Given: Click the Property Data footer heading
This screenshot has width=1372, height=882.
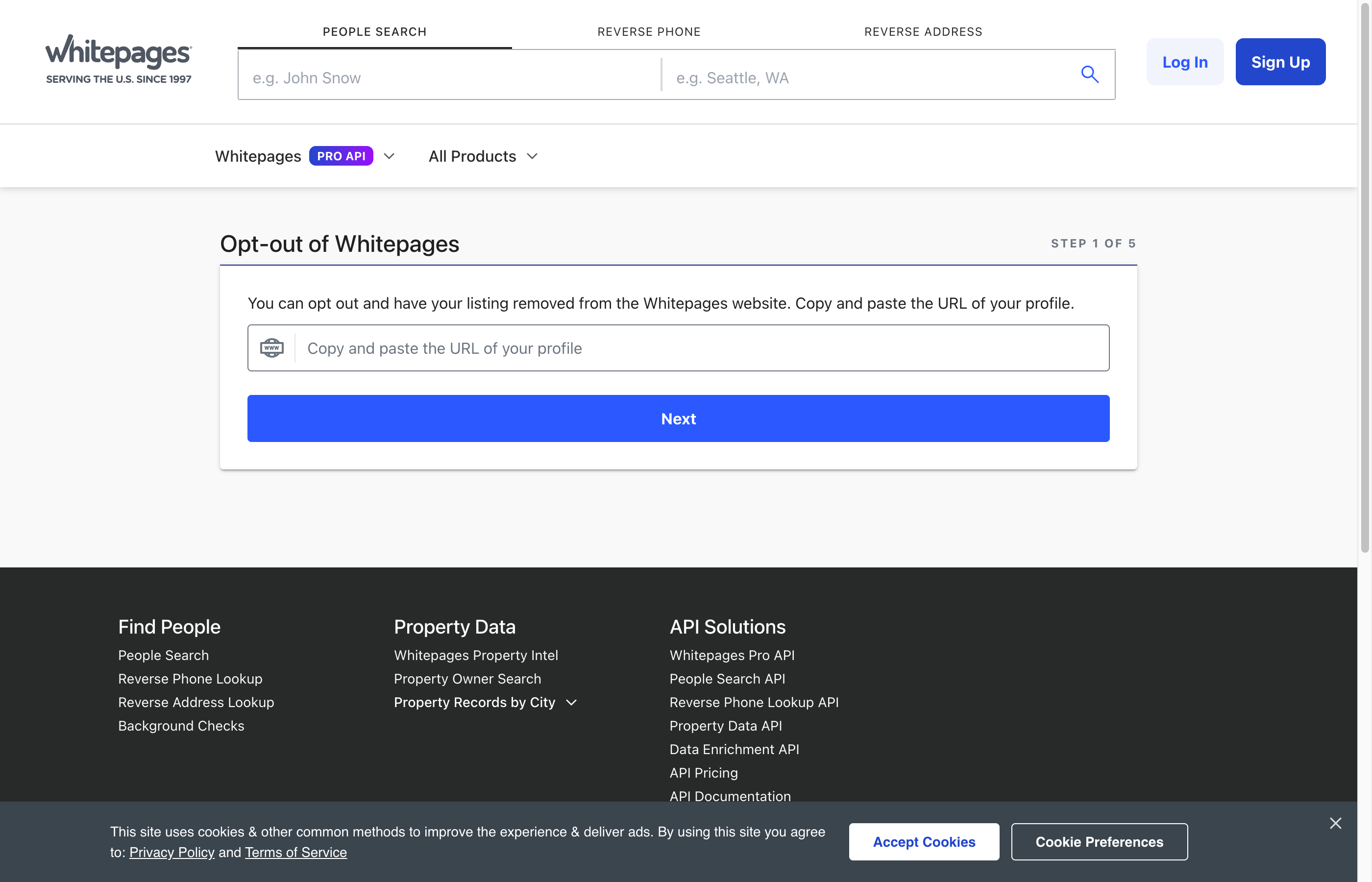Looking at the screenshot, I should (455, 627).
